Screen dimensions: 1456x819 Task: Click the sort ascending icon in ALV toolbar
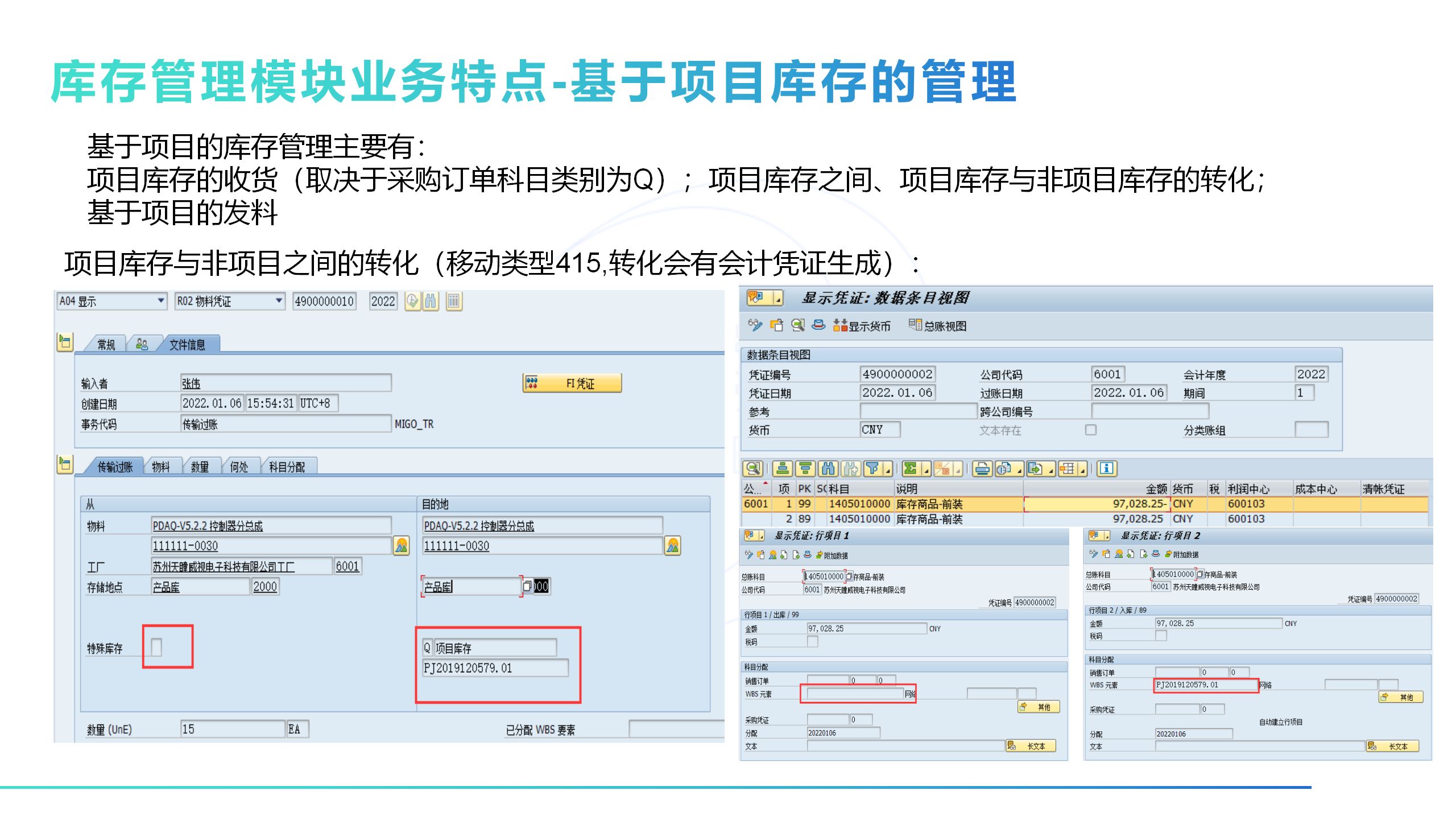pos(782,469)
